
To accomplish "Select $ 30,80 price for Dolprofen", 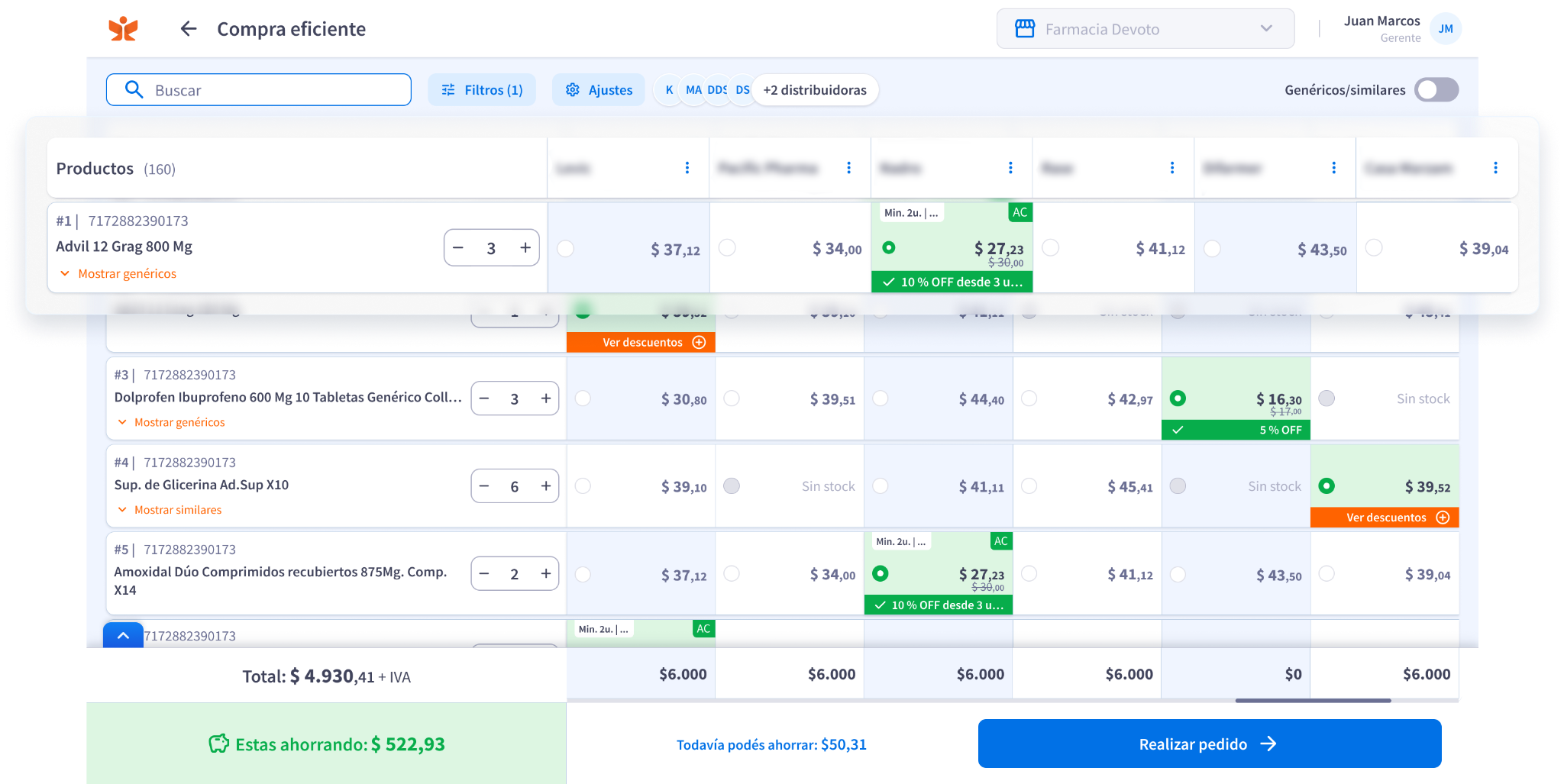I will tap(583, 398).
